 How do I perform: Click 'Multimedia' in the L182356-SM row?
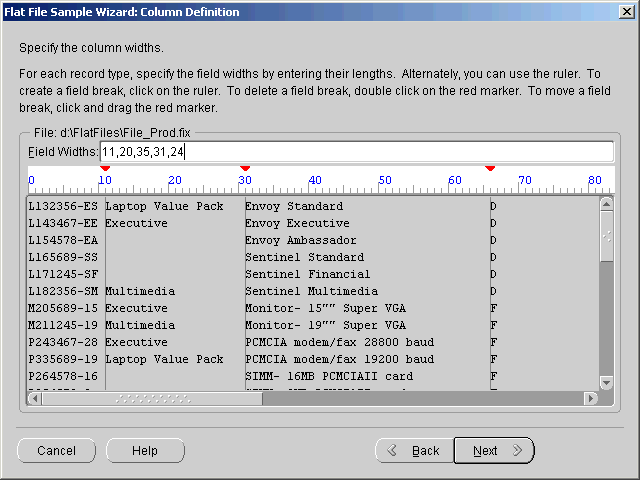[140, 291]
